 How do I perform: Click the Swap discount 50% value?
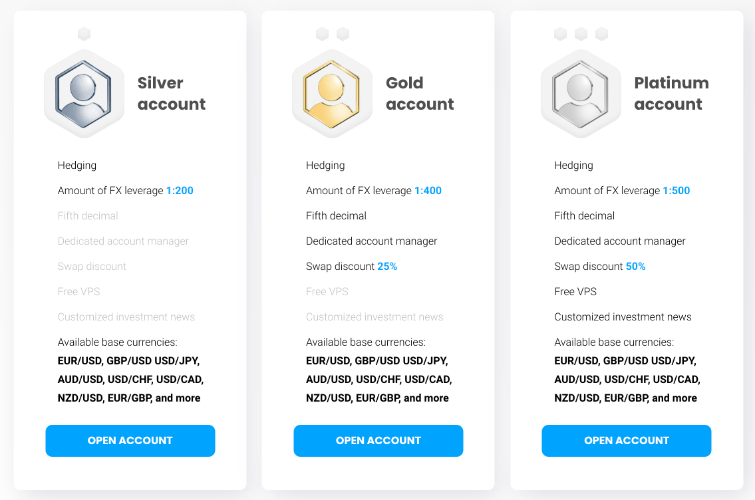pyautogui.click(x=636, y=266)
